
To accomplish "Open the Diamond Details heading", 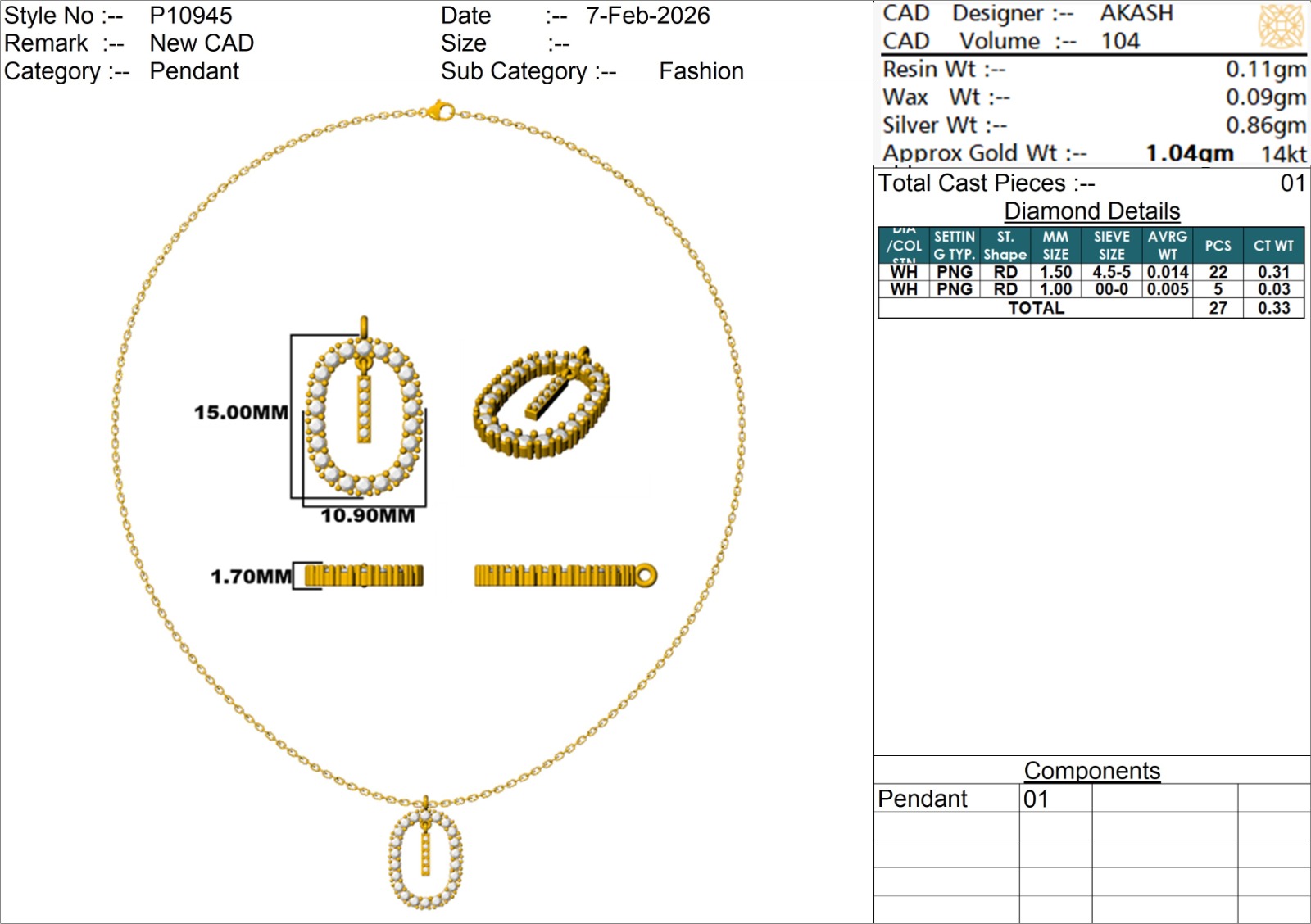I will coord(1091,211).
